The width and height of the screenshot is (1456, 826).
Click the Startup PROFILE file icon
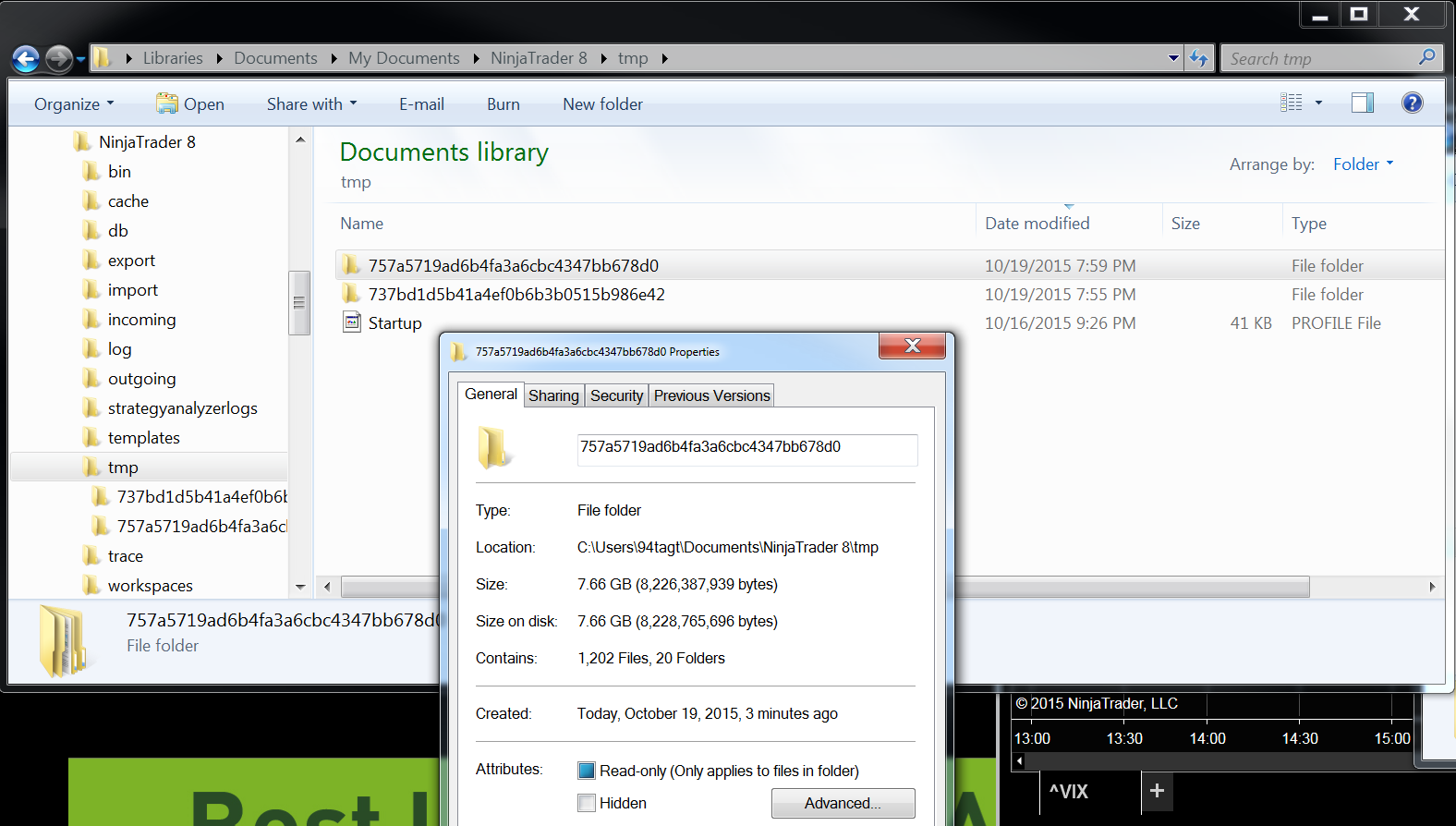tap(352, 322)
